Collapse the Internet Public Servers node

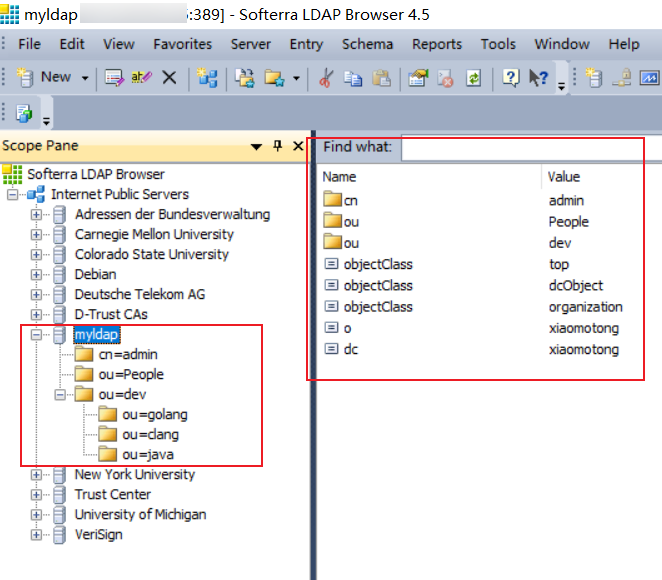tap(13, 195)
